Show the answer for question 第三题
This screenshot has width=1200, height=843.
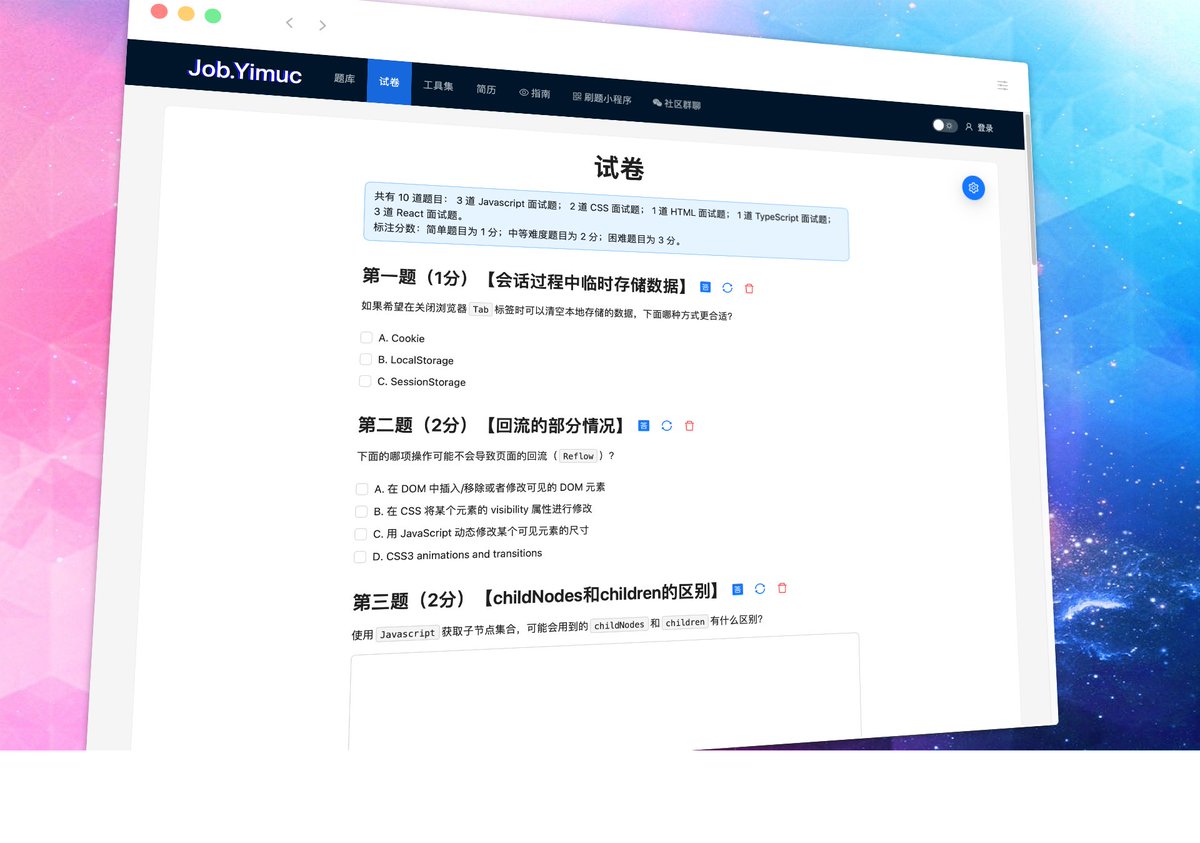(737, 589)
